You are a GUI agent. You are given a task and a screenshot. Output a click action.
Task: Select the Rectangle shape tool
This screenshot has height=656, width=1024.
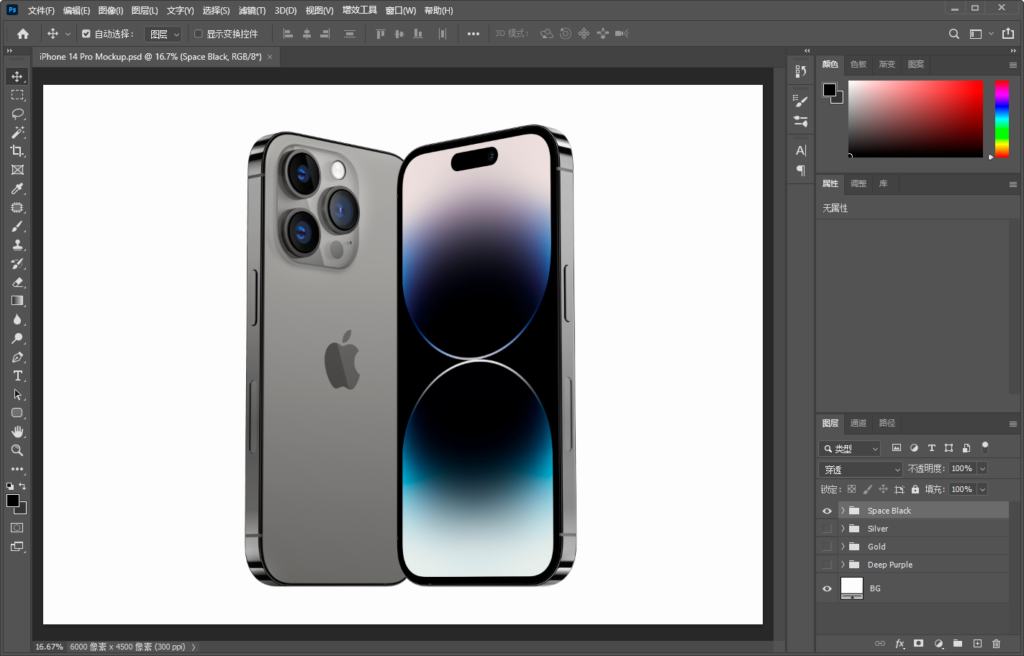pyautogui.click(x=17, y=413)
